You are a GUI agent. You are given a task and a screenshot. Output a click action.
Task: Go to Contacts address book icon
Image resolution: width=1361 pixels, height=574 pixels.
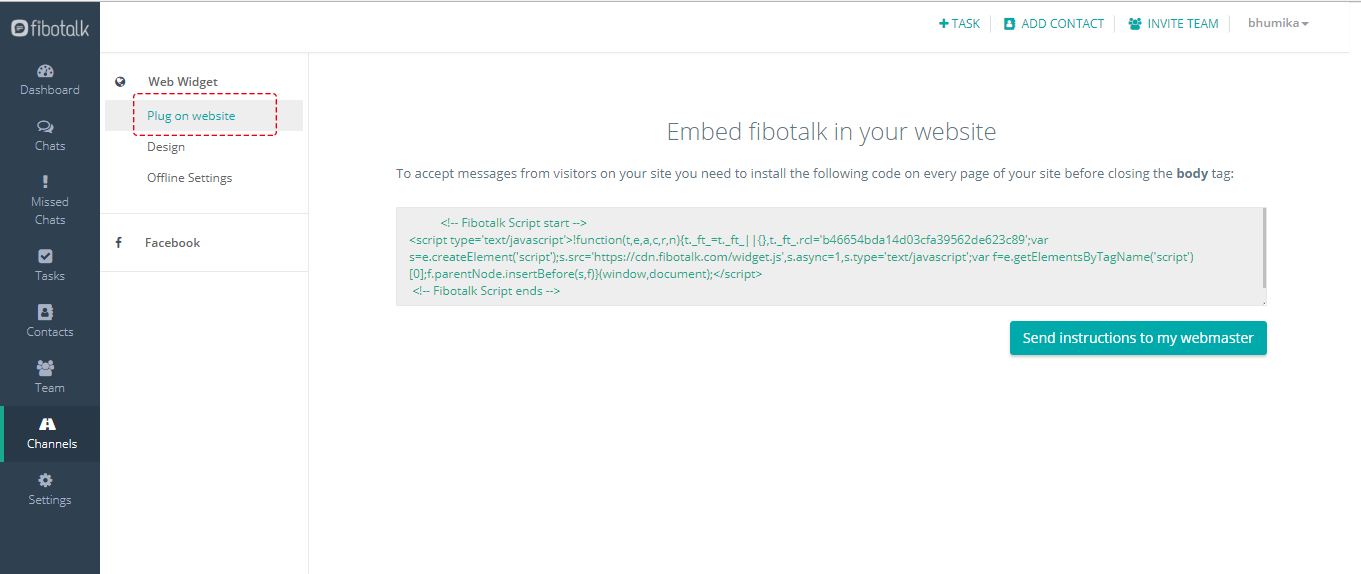pyautogui.click(x=46, y=312)
